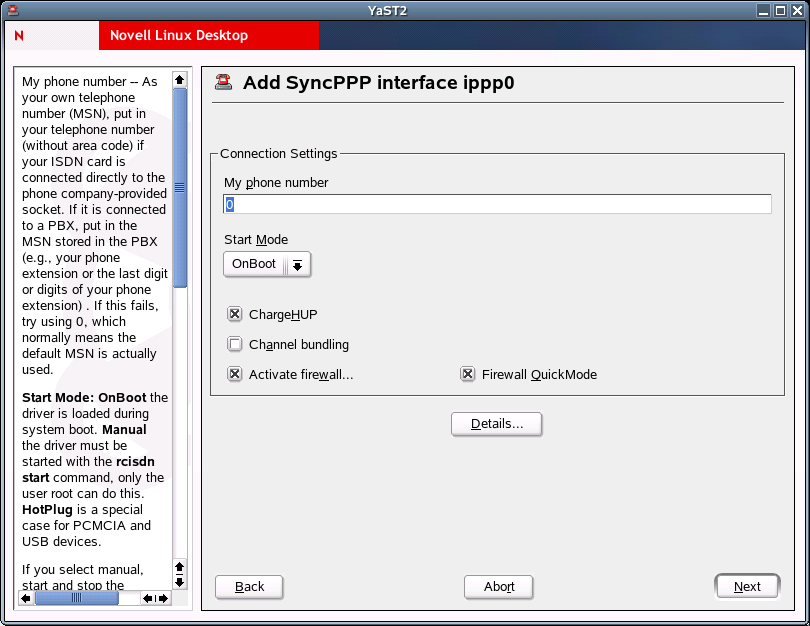Click the help panel's vertical scrollbar thumb
This screenshot has width=810, height=626.
179,187
